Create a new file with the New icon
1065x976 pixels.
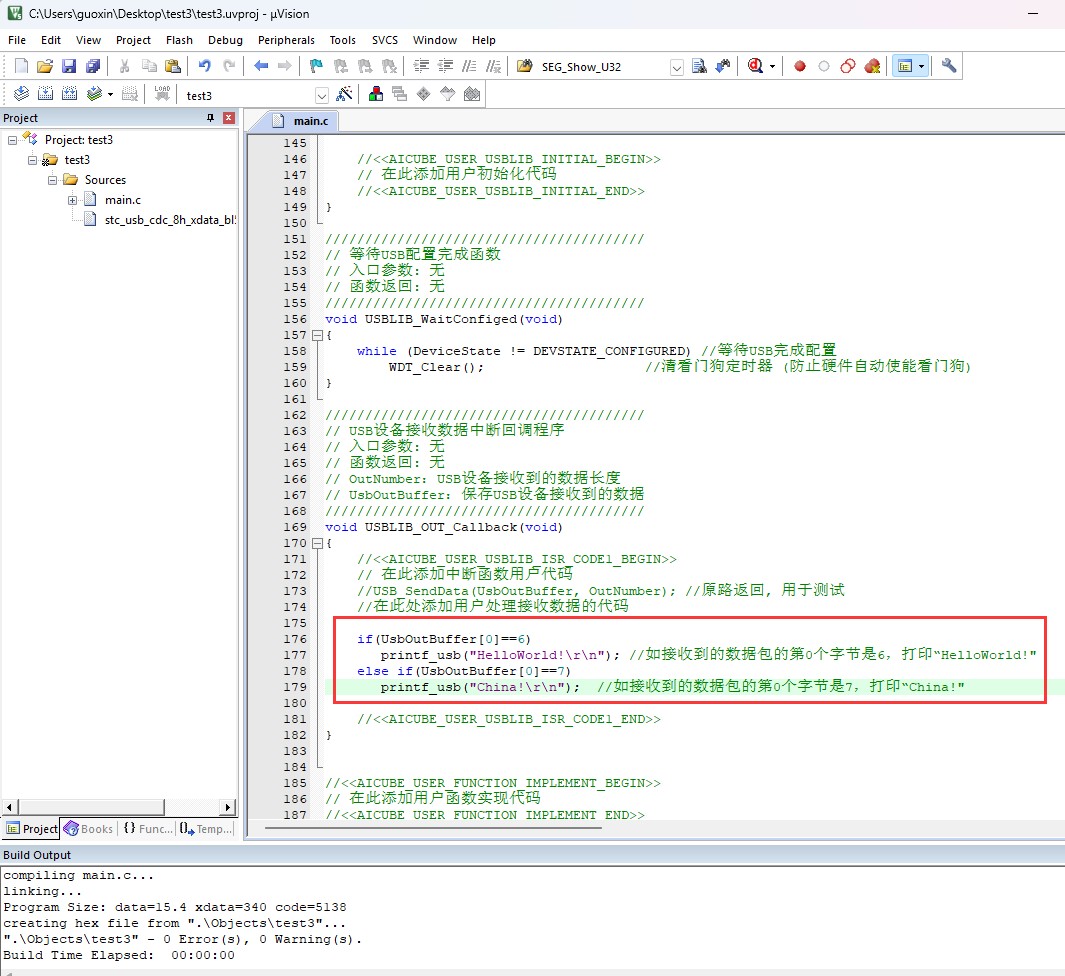pos(21,66)
